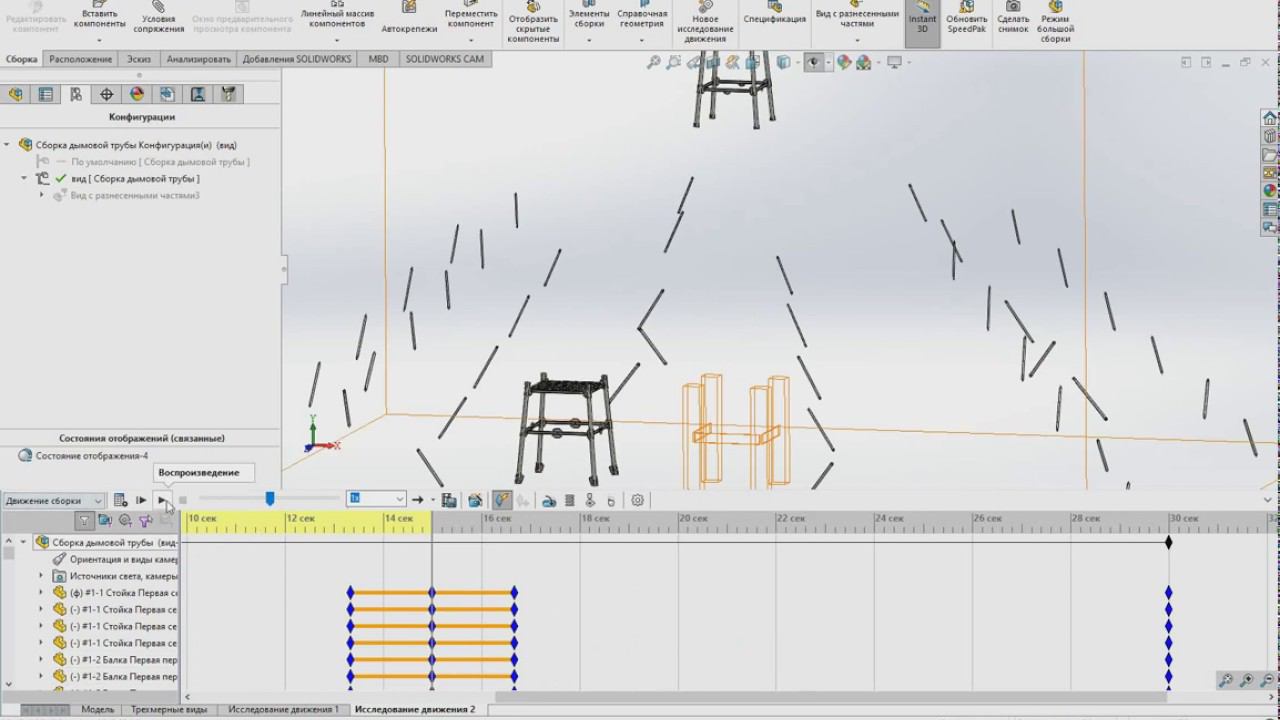Click Переместить компонент in the ribbon
This screenshot has width=1280, height=720.
tap(471, 18)
